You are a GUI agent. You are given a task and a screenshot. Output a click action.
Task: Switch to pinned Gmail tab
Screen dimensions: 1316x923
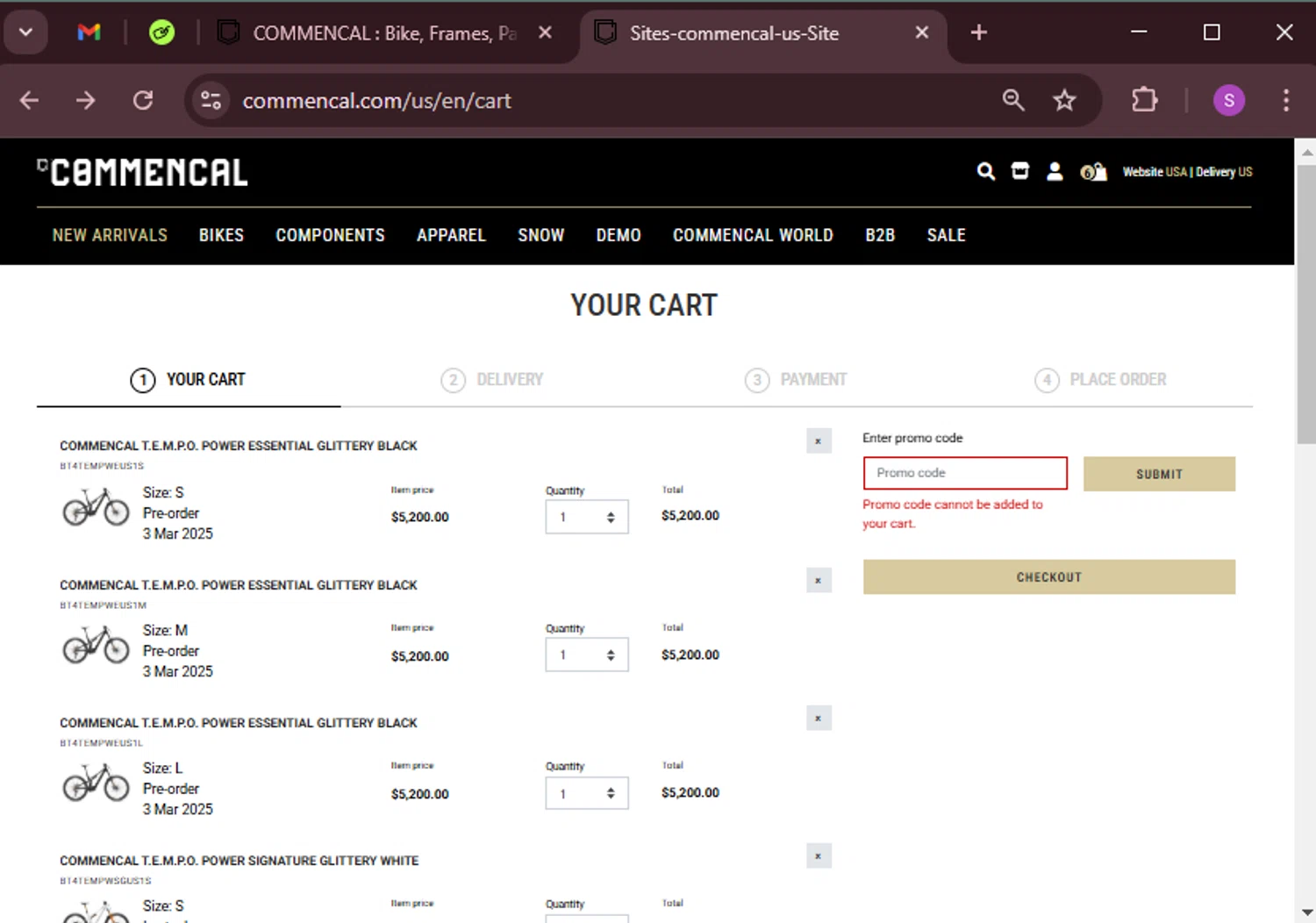(89, 33)
